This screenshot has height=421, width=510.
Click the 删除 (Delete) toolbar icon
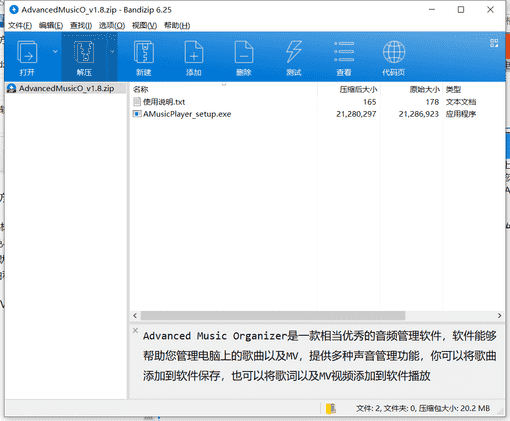(244, 57)
